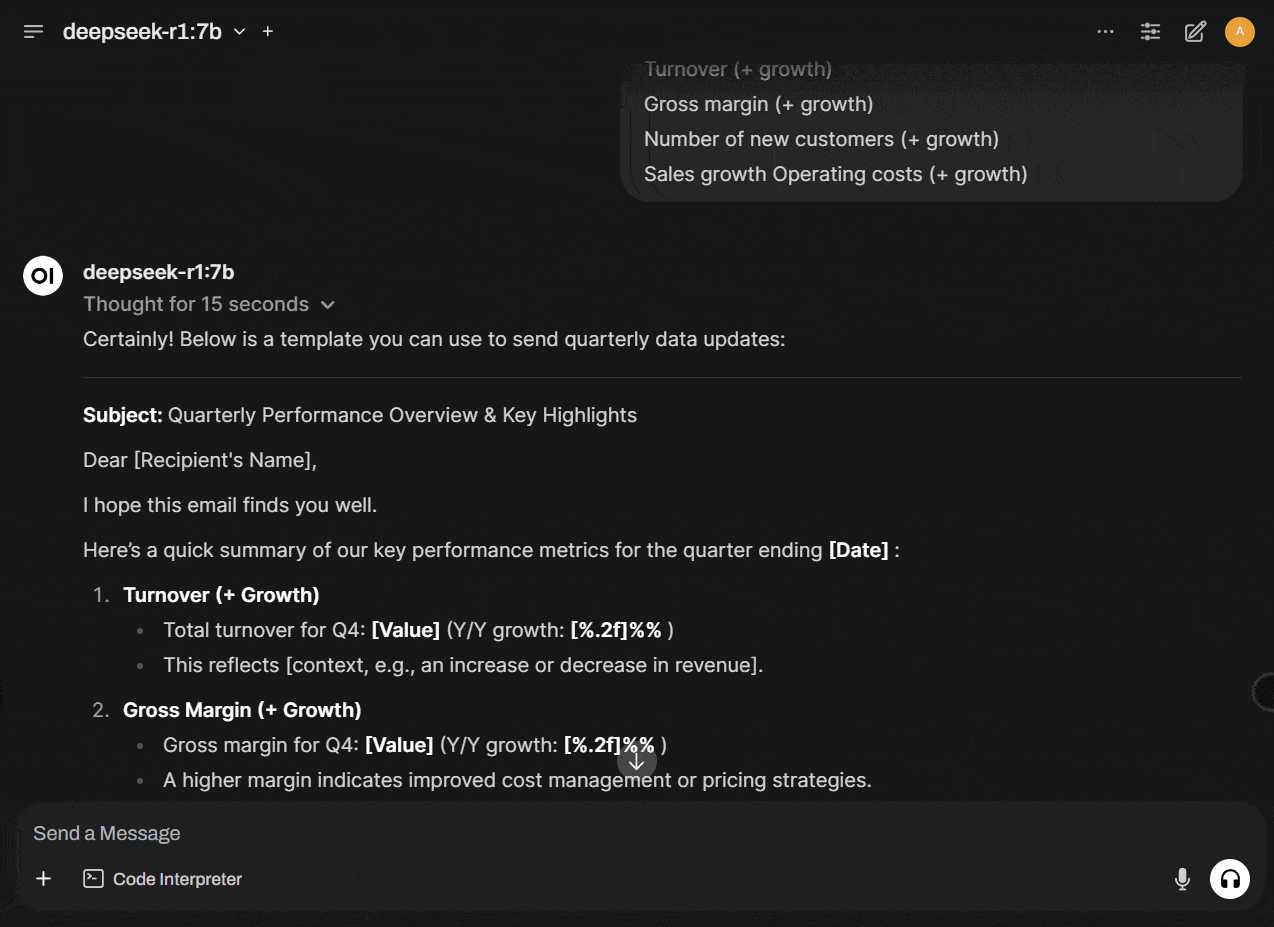Open chat controls sliders icon

[x=1150, y=32]
